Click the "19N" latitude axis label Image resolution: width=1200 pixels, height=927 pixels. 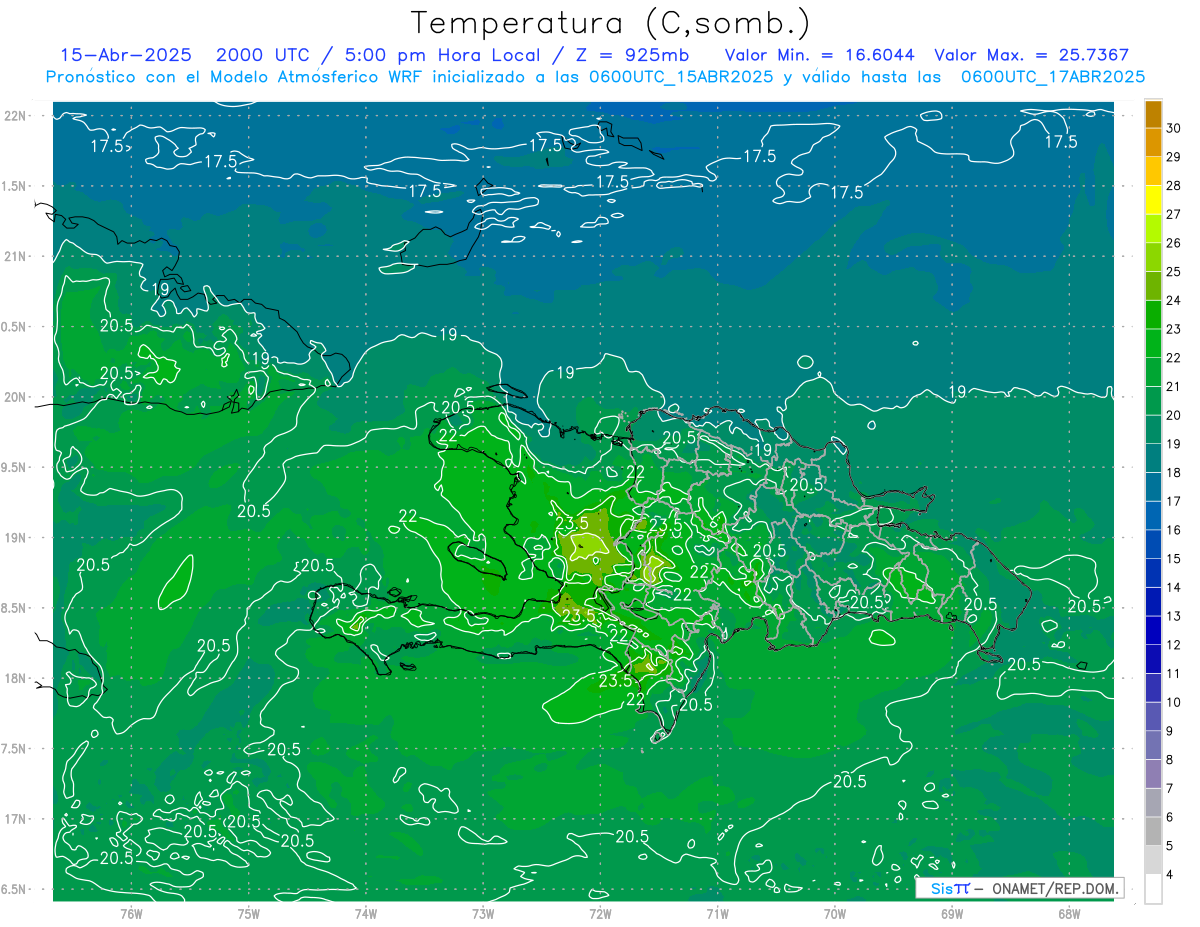click(15, 537)
